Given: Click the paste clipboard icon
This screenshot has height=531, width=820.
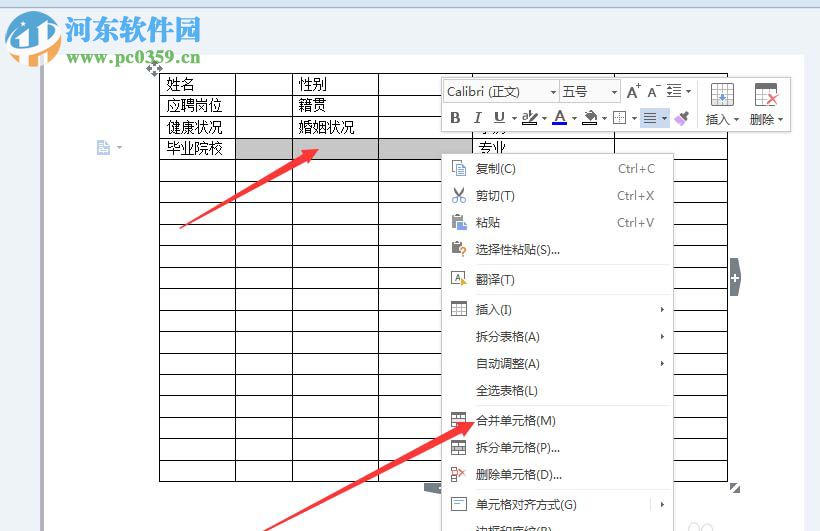Looking at the screenshot, I should [459, 222].
